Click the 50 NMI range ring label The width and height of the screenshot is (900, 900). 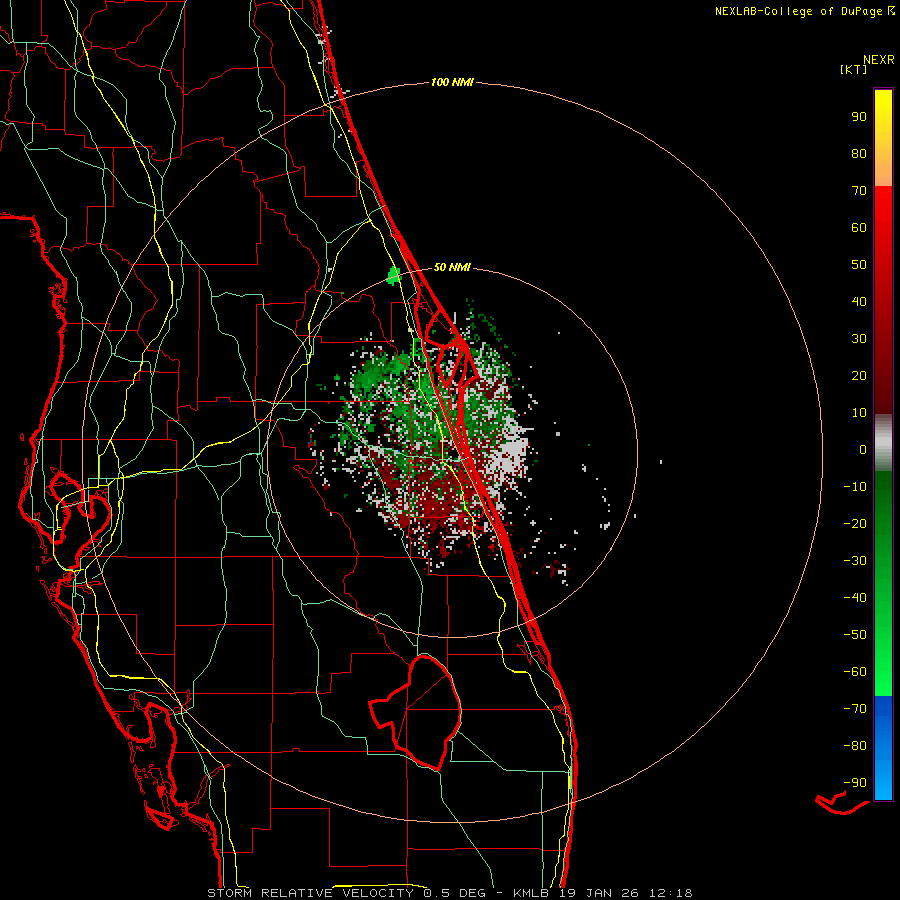point(452,267)
